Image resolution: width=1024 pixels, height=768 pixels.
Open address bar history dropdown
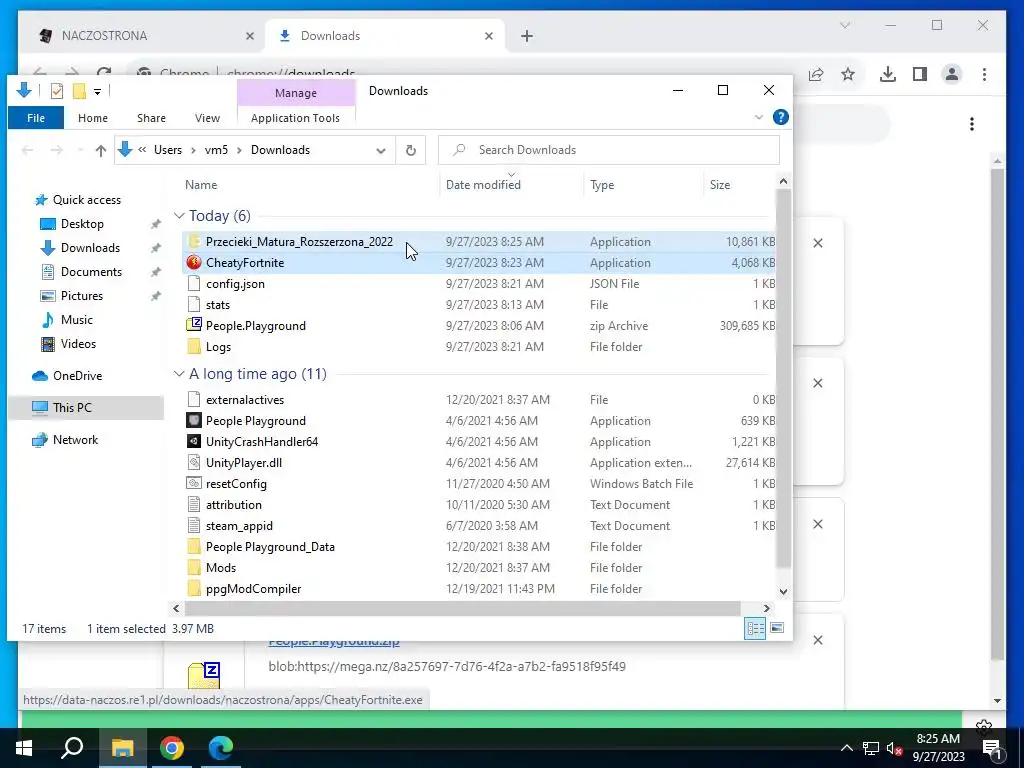[x=381, y=150]
